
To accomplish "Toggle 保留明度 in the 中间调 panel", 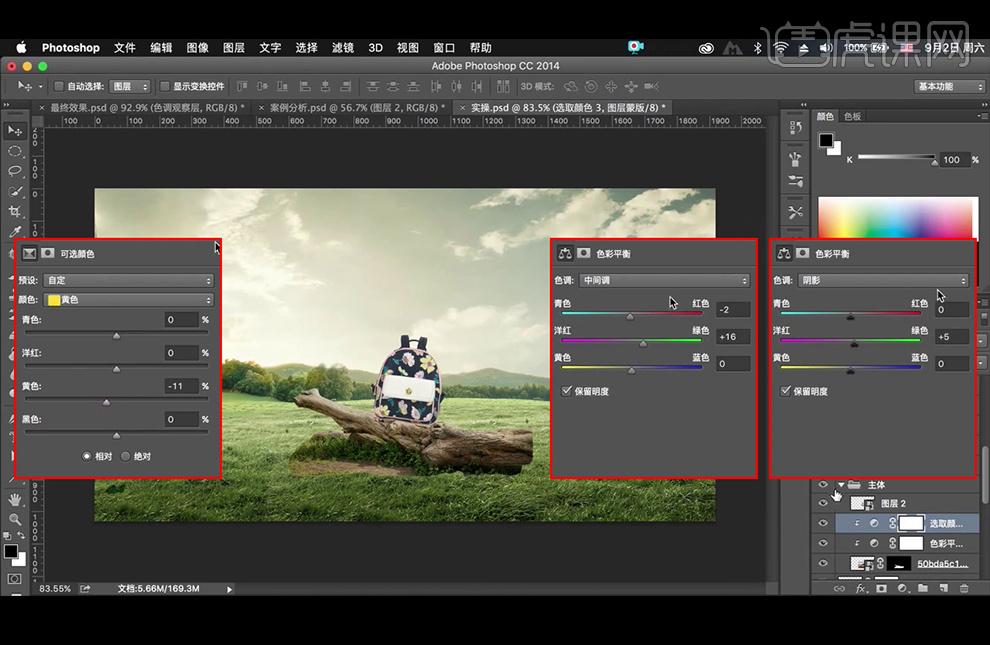I will coord(566,391).
